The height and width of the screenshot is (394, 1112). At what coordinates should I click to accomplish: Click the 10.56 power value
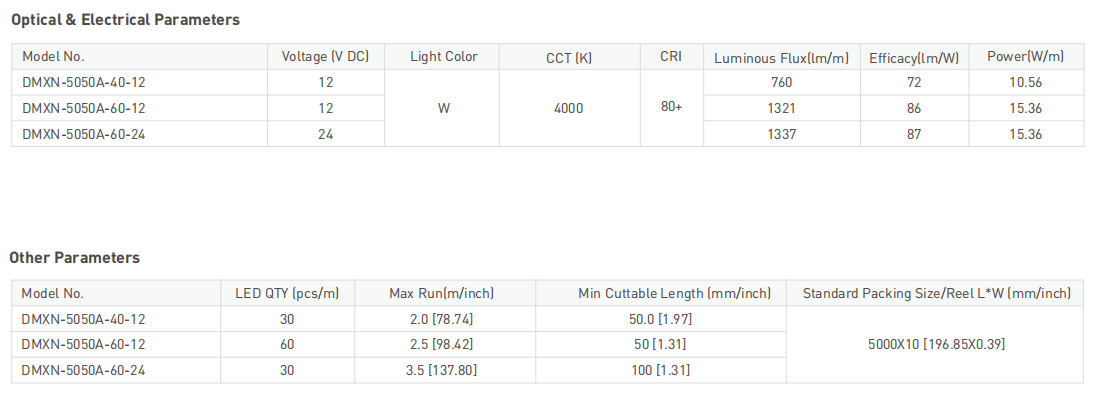click(x=1025, y=82)
